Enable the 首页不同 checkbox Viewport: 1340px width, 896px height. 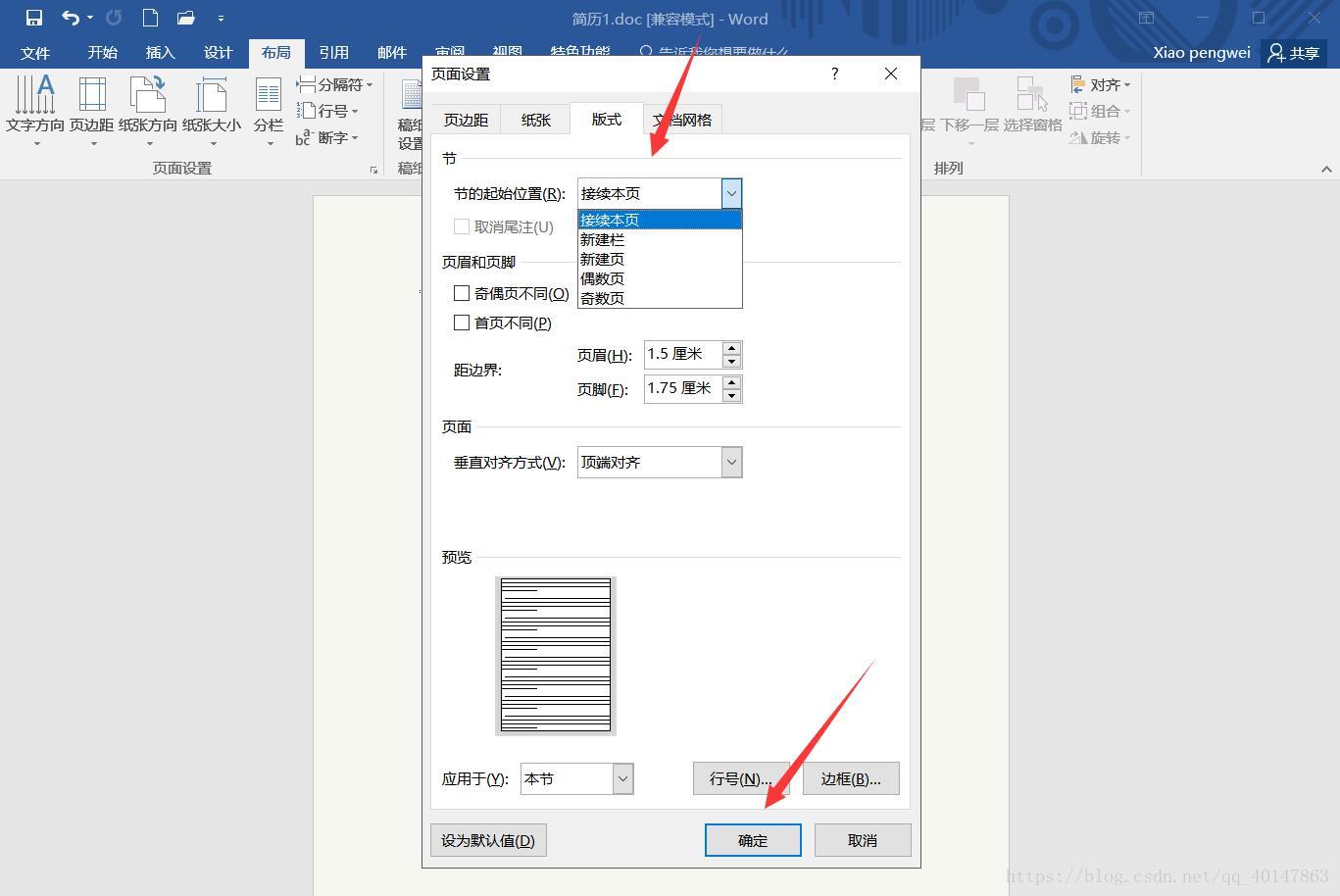pyautogui.click(x=462, y=323)
